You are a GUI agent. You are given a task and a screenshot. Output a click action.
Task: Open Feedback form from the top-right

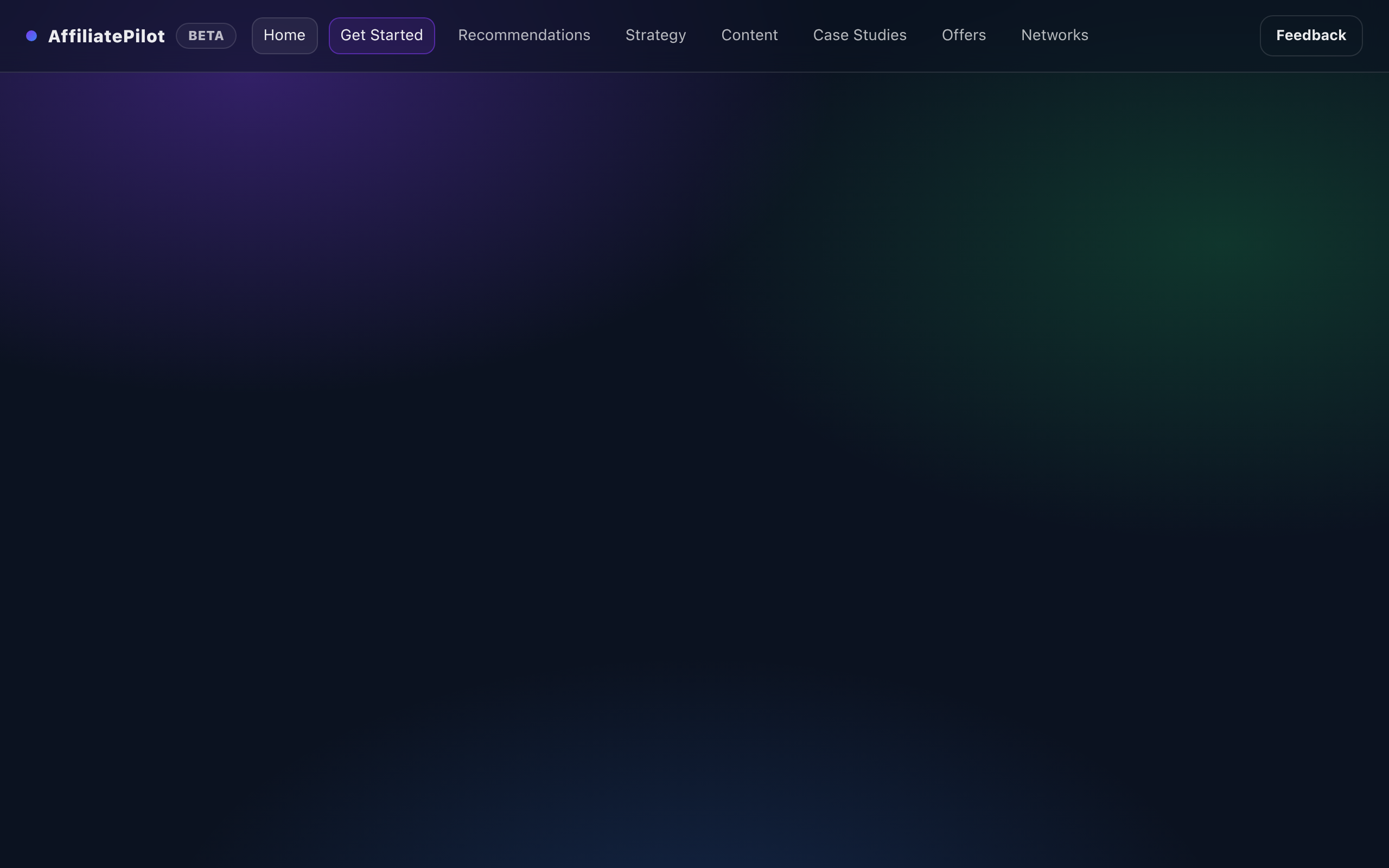click(1310, 35)
